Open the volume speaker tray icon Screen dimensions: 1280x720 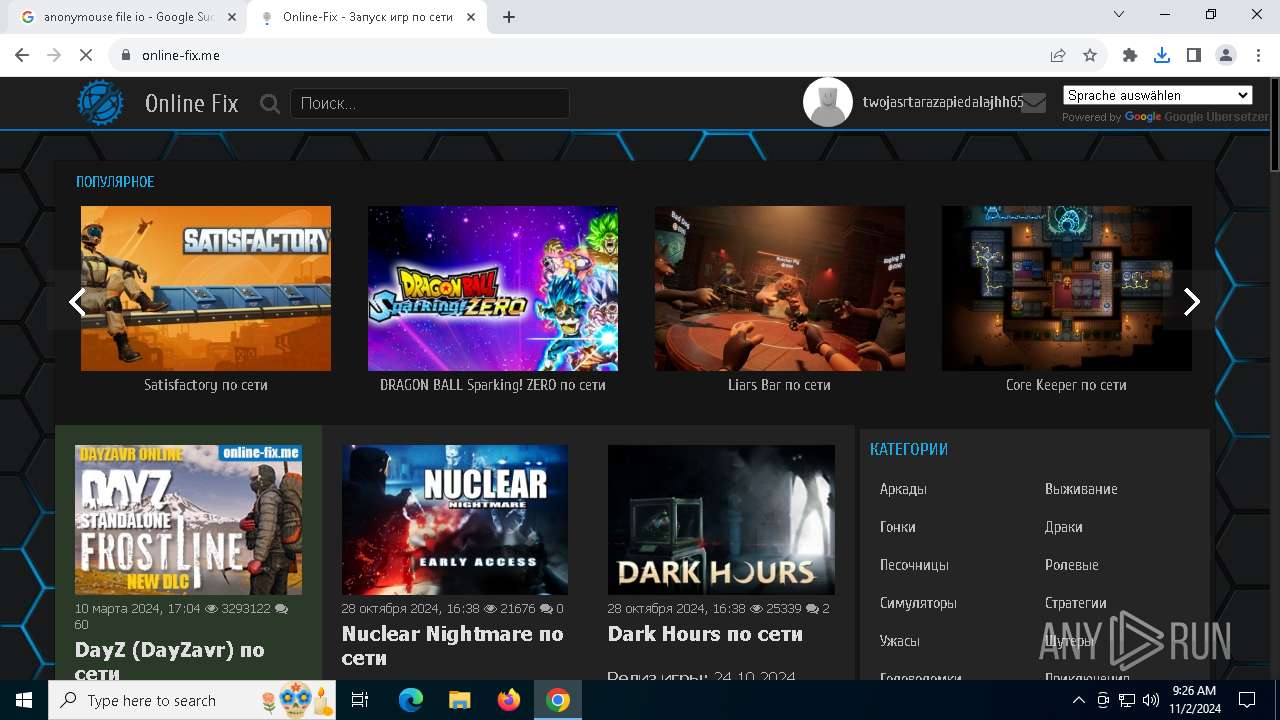tap(1151, 700)
